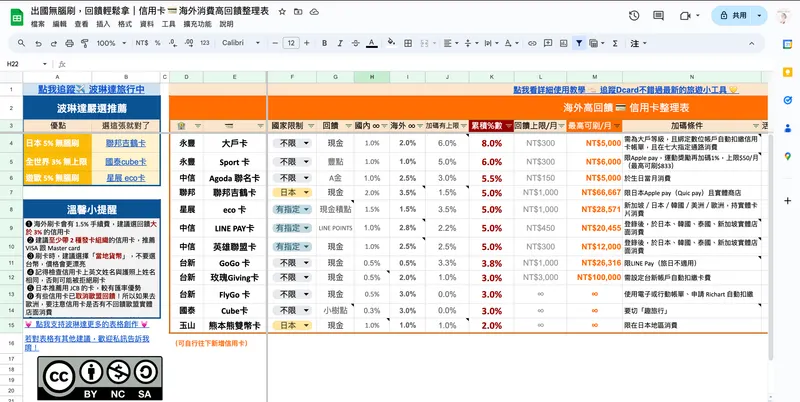Viewport: 800px width, 402px height.
Task: Open Google Calendar side panel
Action: coord(787,44)
